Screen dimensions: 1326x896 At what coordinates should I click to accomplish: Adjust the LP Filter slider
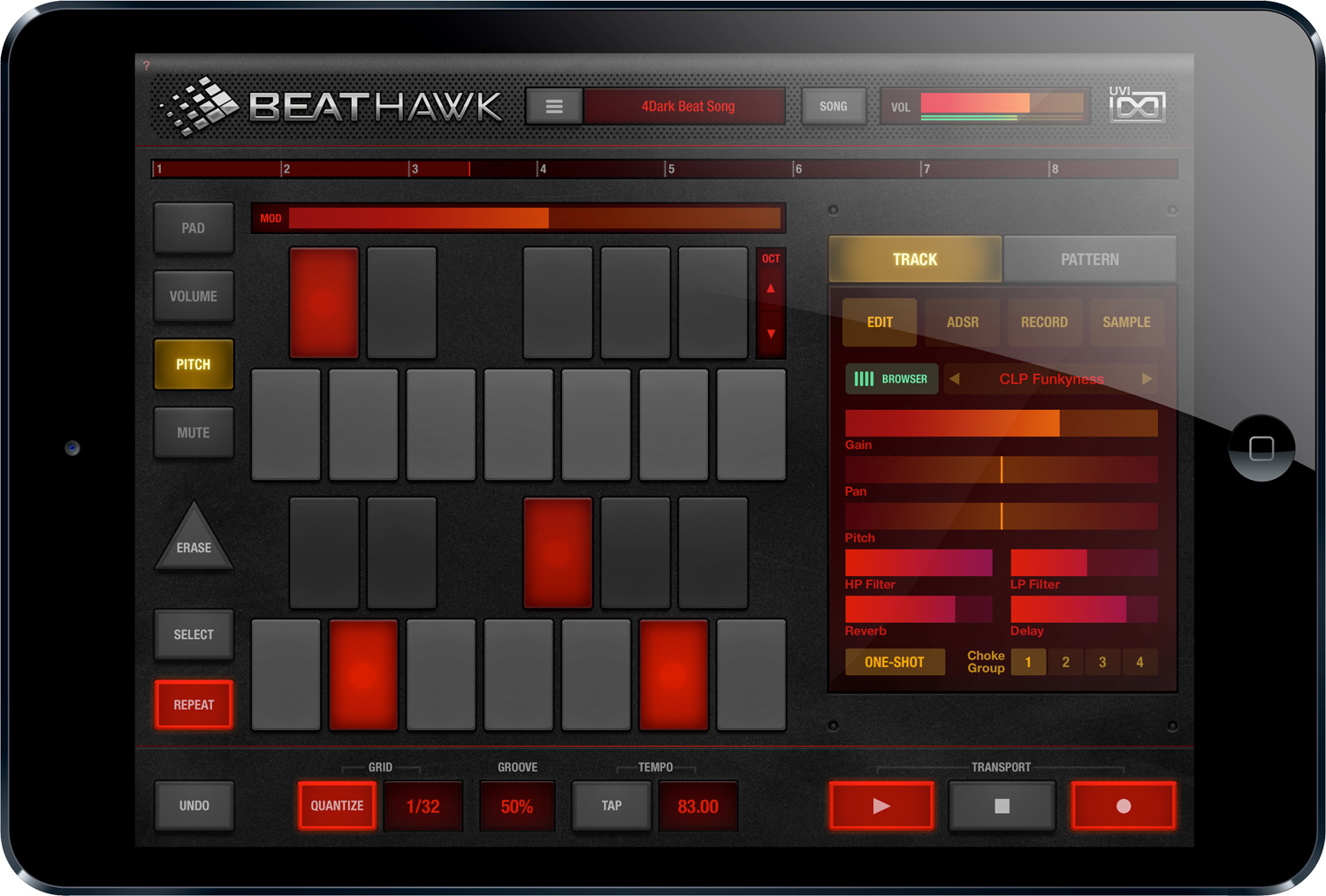click(1085, 563)
